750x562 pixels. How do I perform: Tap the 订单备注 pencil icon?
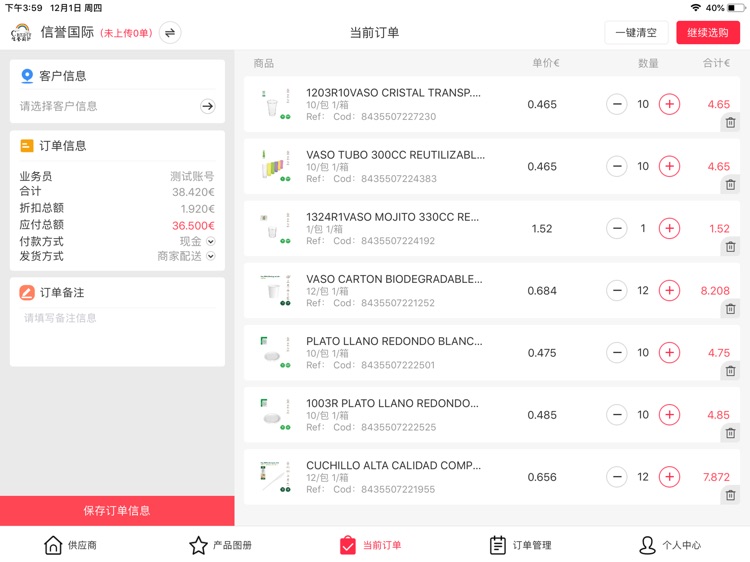coord(27,293)
